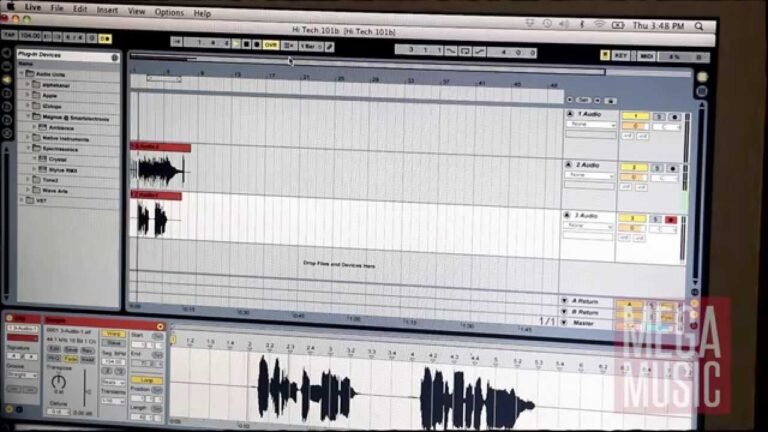Enable Draw Mode pencil icon
This screenshot has width=768, height=432.
(330, 47)
